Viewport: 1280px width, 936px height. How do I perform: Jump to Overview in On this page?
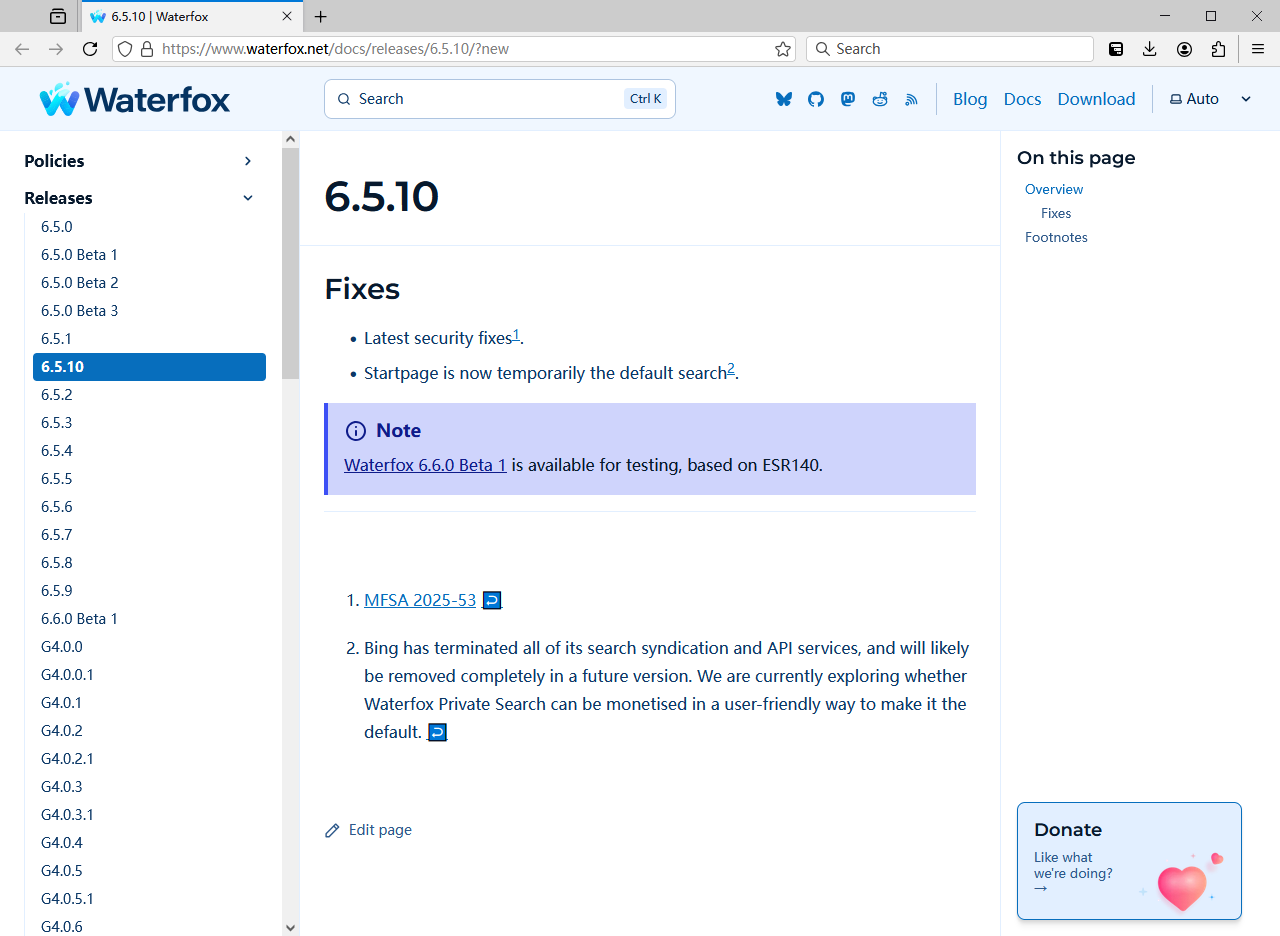pyautogui.click(x=1054, y=189)
